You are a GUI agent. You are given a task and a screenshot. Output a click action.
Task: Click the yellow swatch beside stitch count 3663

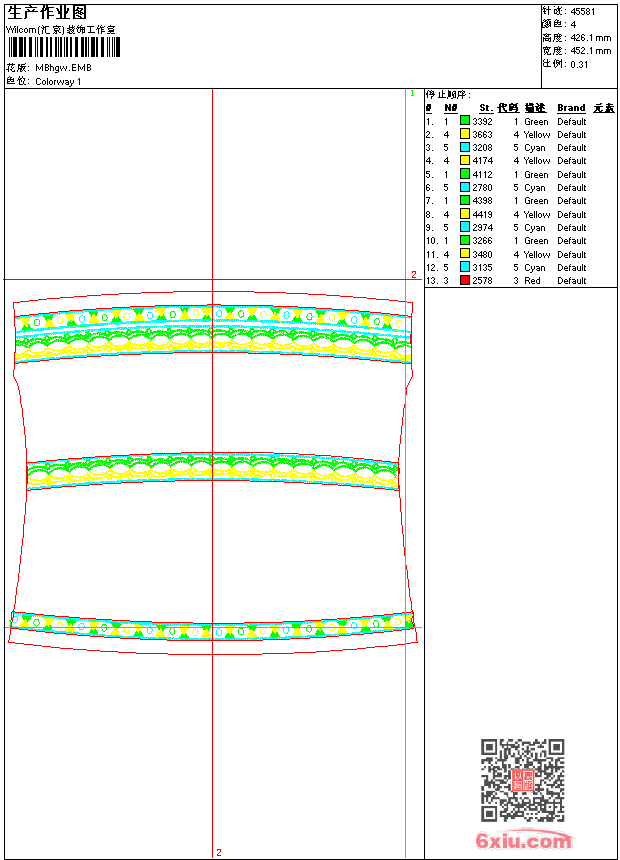pos(465,134)
